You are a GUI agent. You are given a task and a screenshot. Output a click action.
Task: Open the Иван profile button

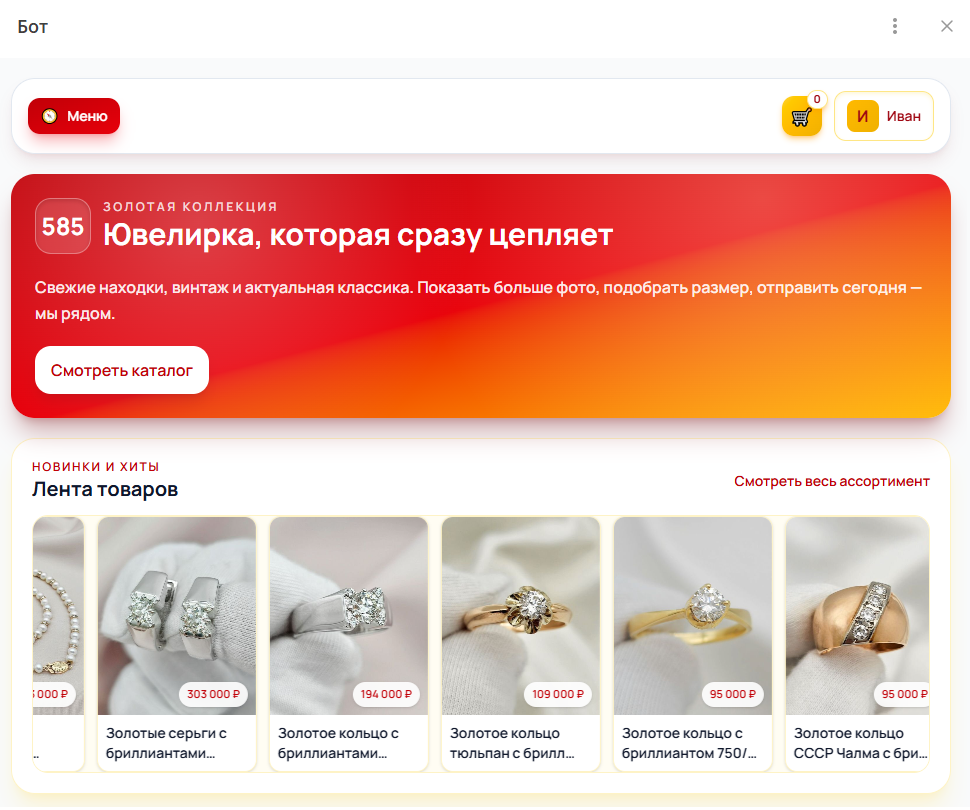(x=883, y=116)
